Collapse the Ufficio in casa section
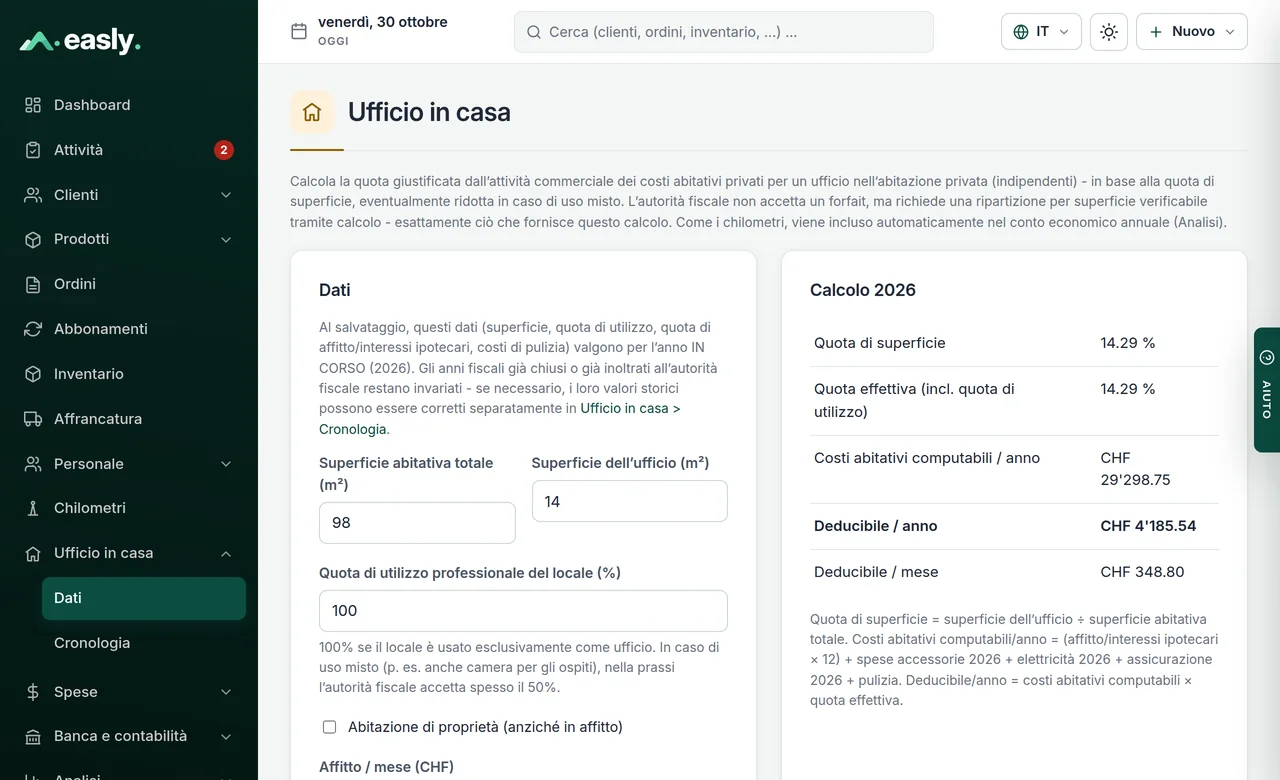The width and height of the screenshot is (1280, 780). [x=226, y=553]
